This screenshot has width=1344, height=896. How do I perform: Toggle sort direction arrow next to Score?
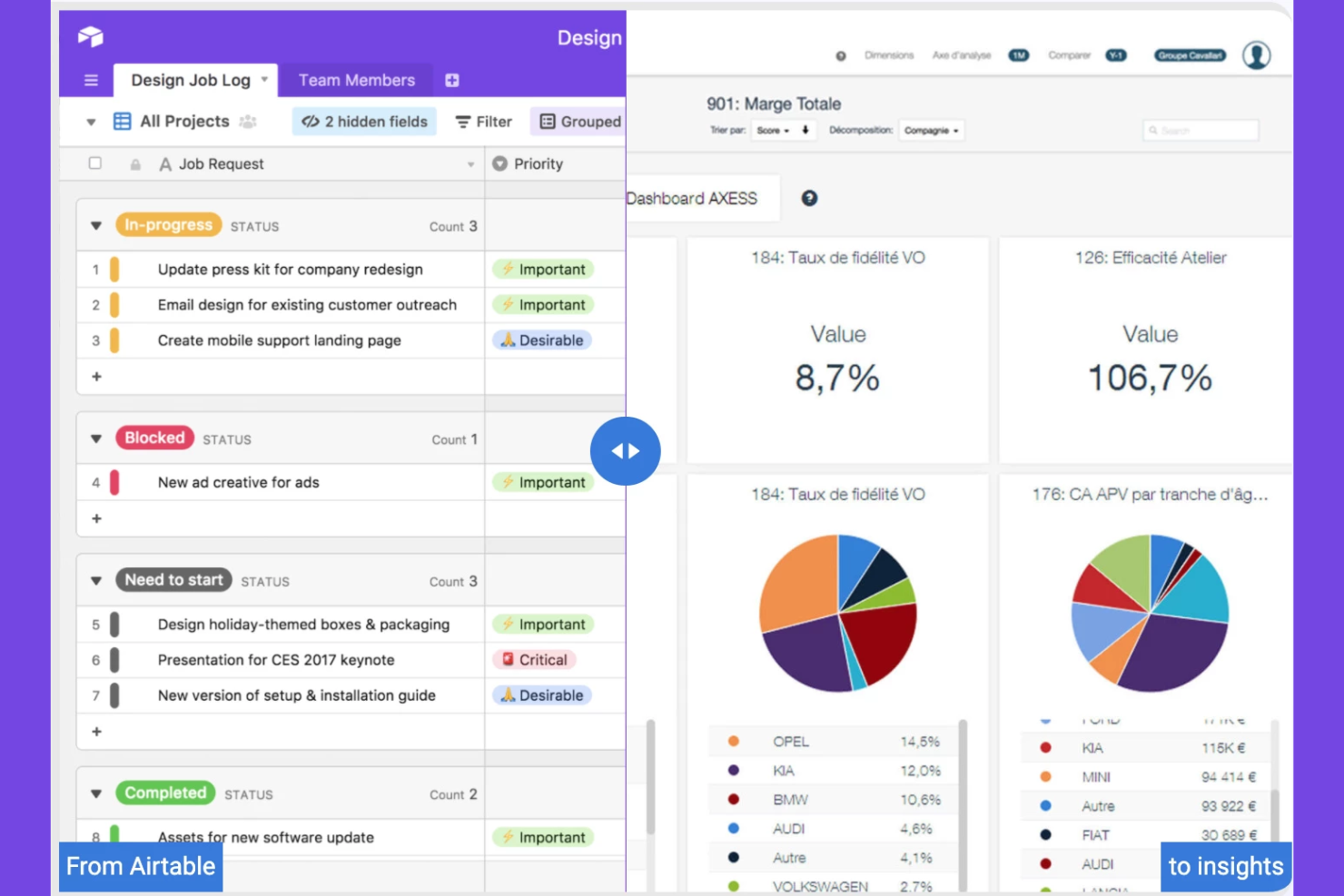805,130
